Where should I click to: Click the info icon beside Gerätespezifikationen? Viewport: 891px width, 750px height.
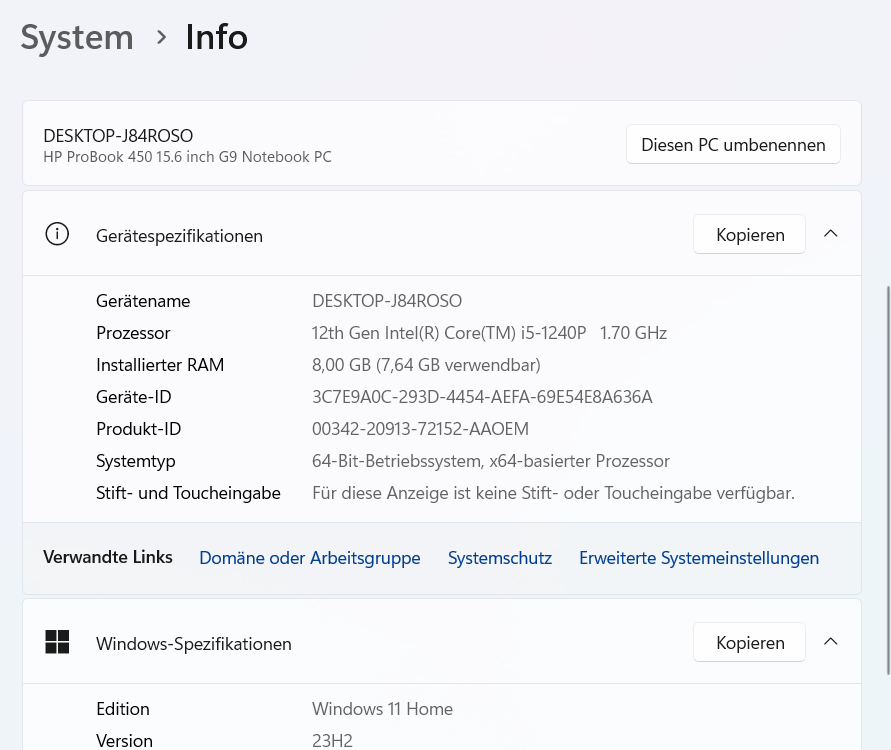57,234
